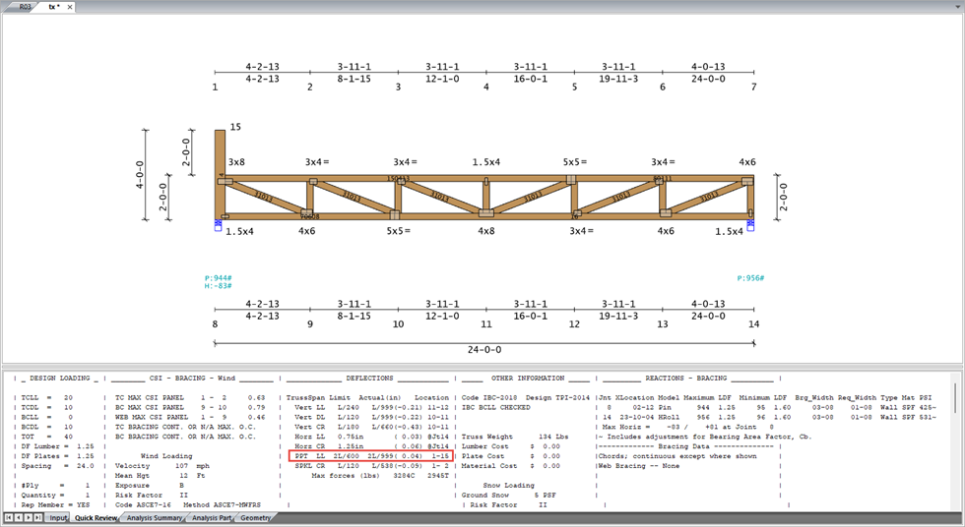This screenshot has width=965, height=527.
Task: Click the Quick Review tab
Action: click(96, 518)
